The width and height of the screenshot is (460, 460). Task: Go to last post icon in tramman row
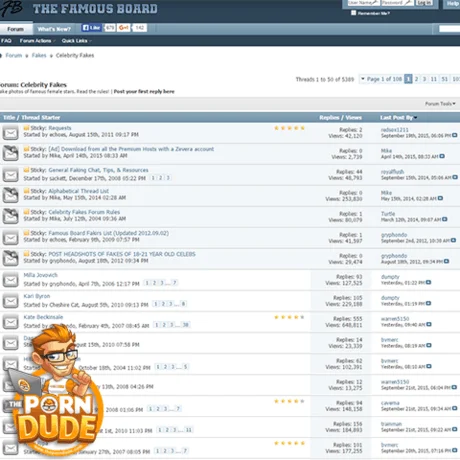(x=455, y=429)
